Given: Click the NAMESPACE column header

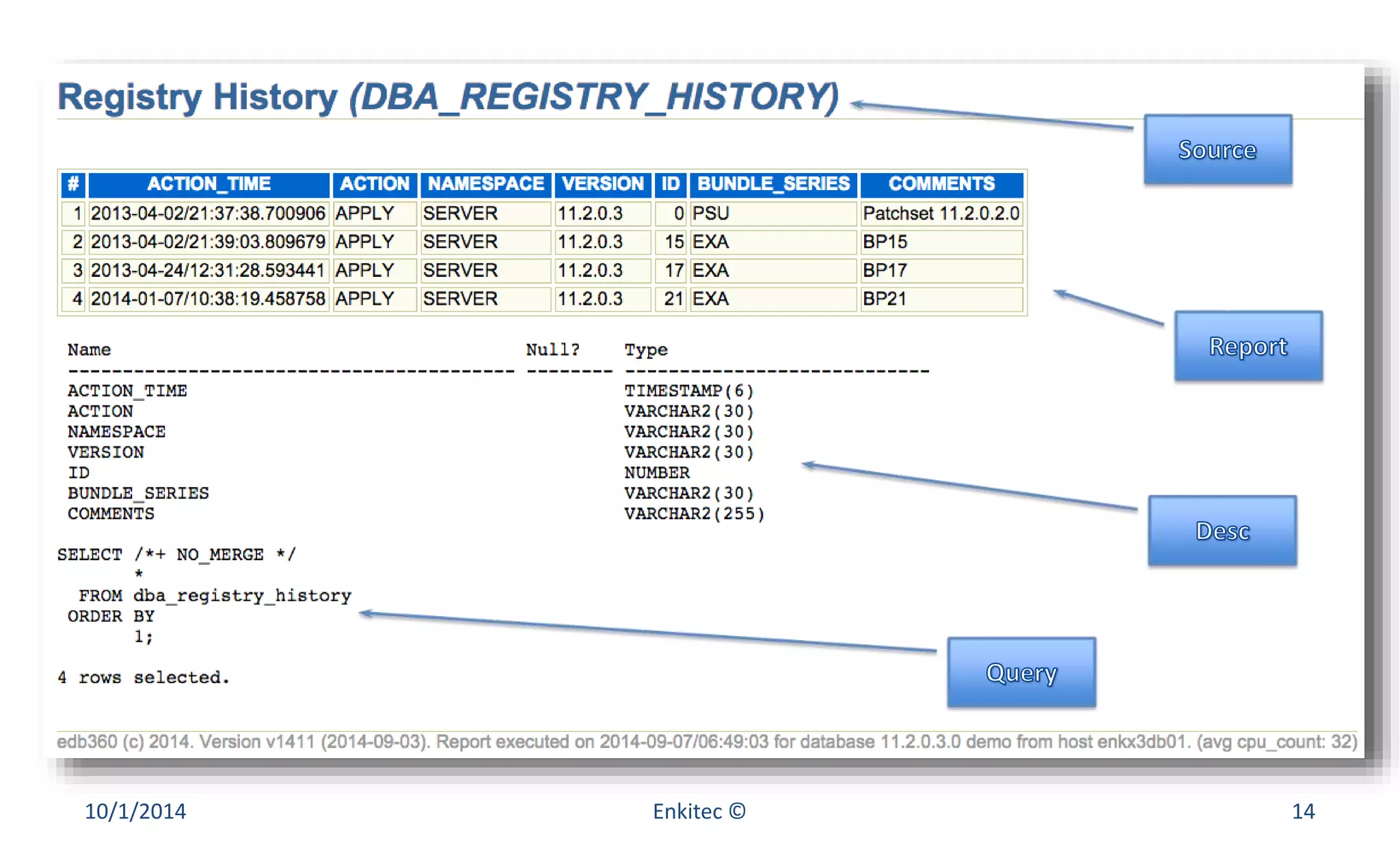Looking at the screenshot, I should pos(485,184).
